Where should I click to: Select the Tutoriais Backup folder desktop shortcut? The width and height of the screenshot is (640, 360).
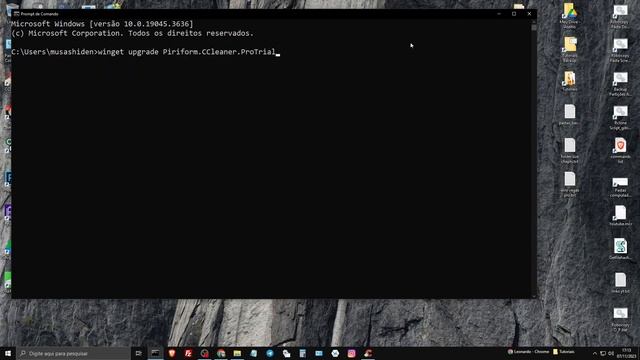pyautogui.click(x=570, y=49)
